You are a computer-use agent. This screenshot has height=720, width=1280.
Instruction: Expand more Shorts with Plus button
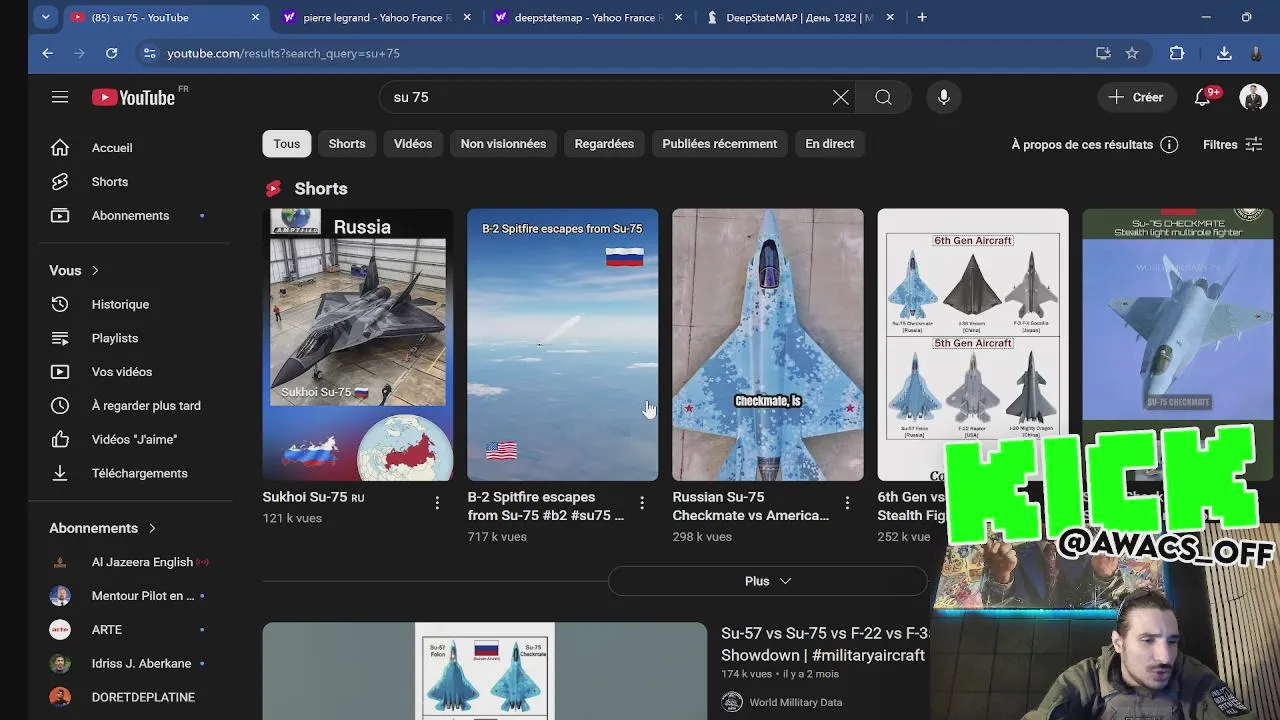click(767, 581)
